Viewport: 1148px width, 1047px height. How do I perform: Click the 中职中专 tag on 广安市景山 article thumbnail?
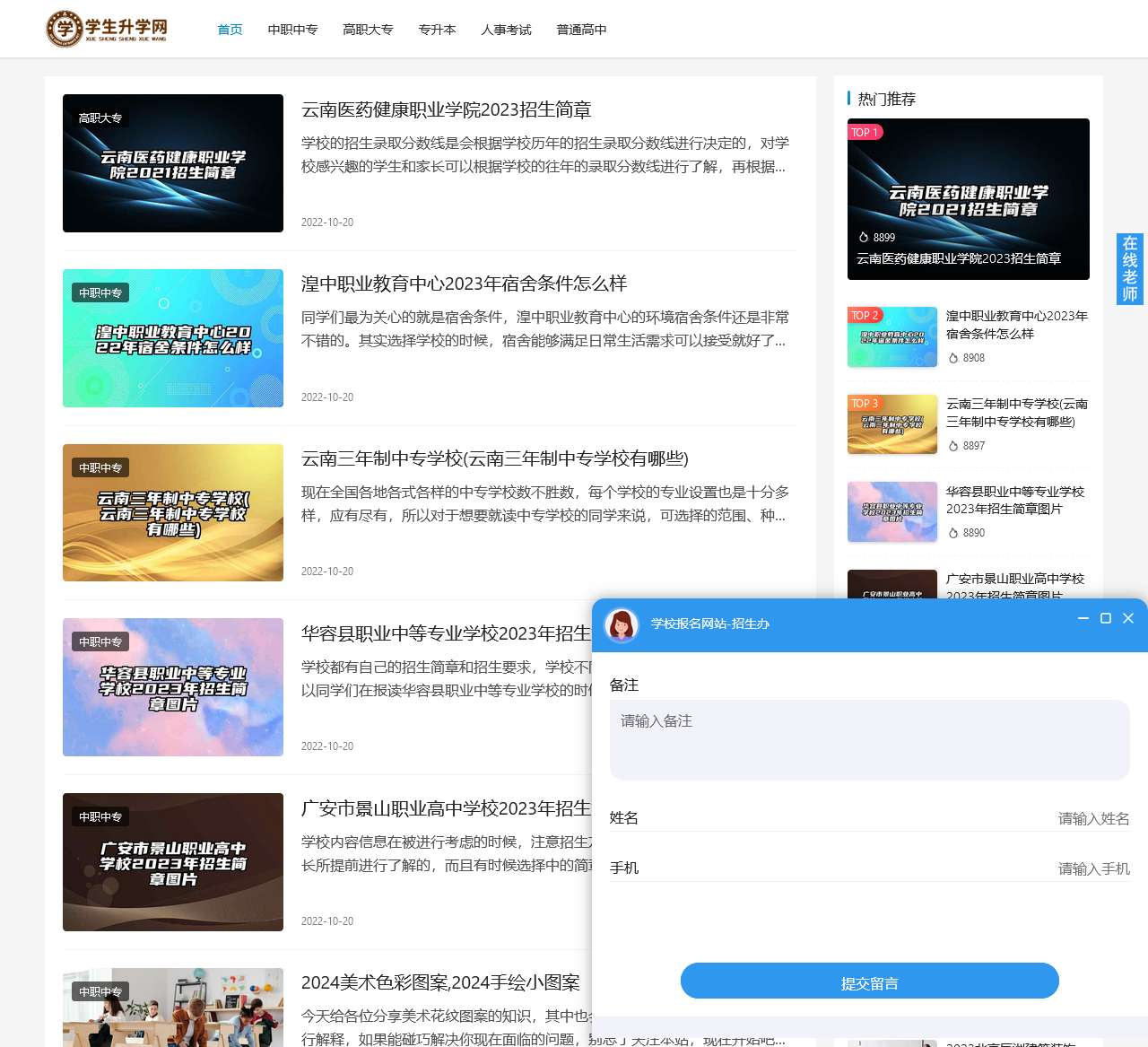click(100, 817)
